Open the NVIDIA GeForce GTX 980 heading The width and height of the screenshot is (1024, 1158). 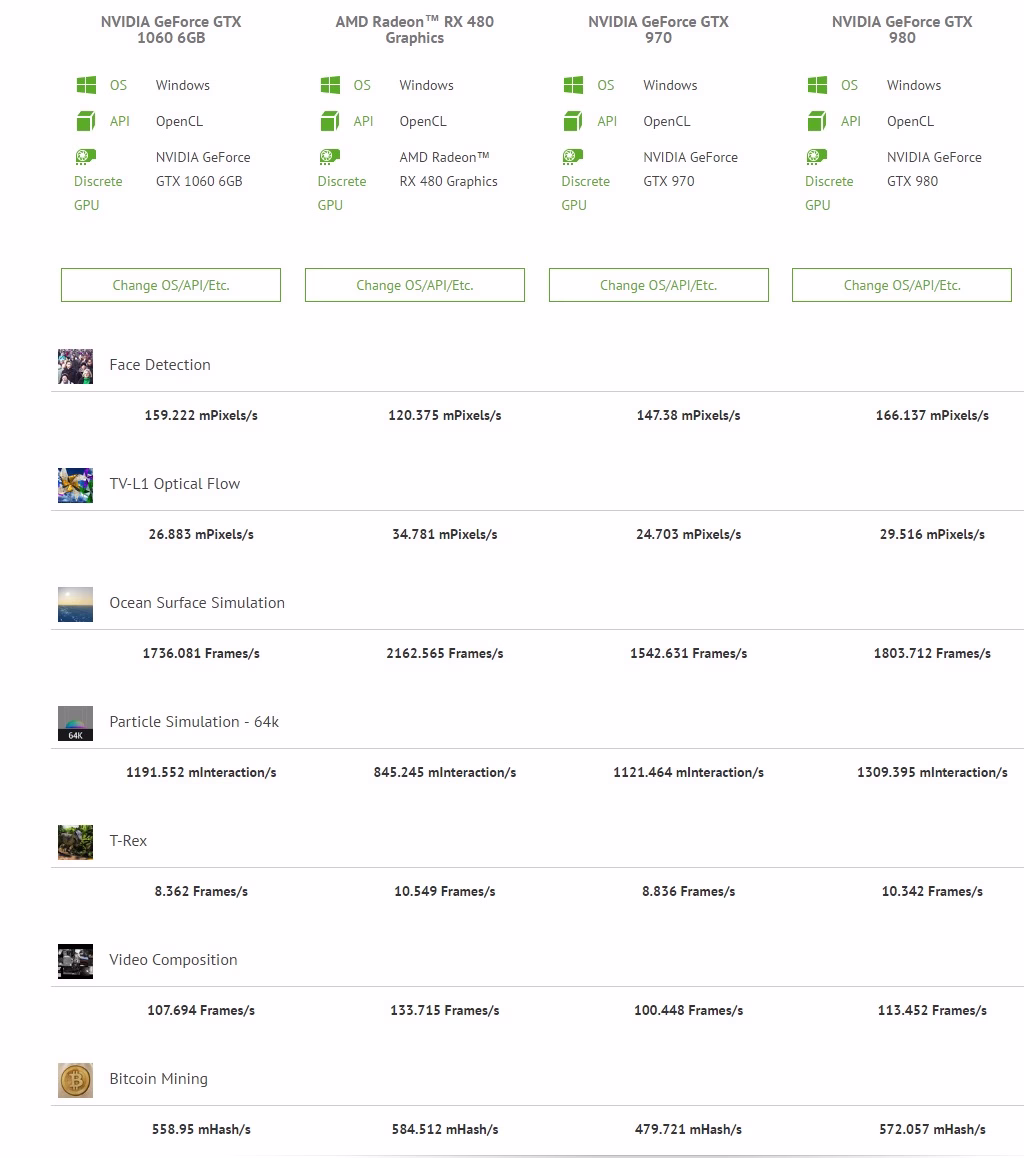coord(902,30)
